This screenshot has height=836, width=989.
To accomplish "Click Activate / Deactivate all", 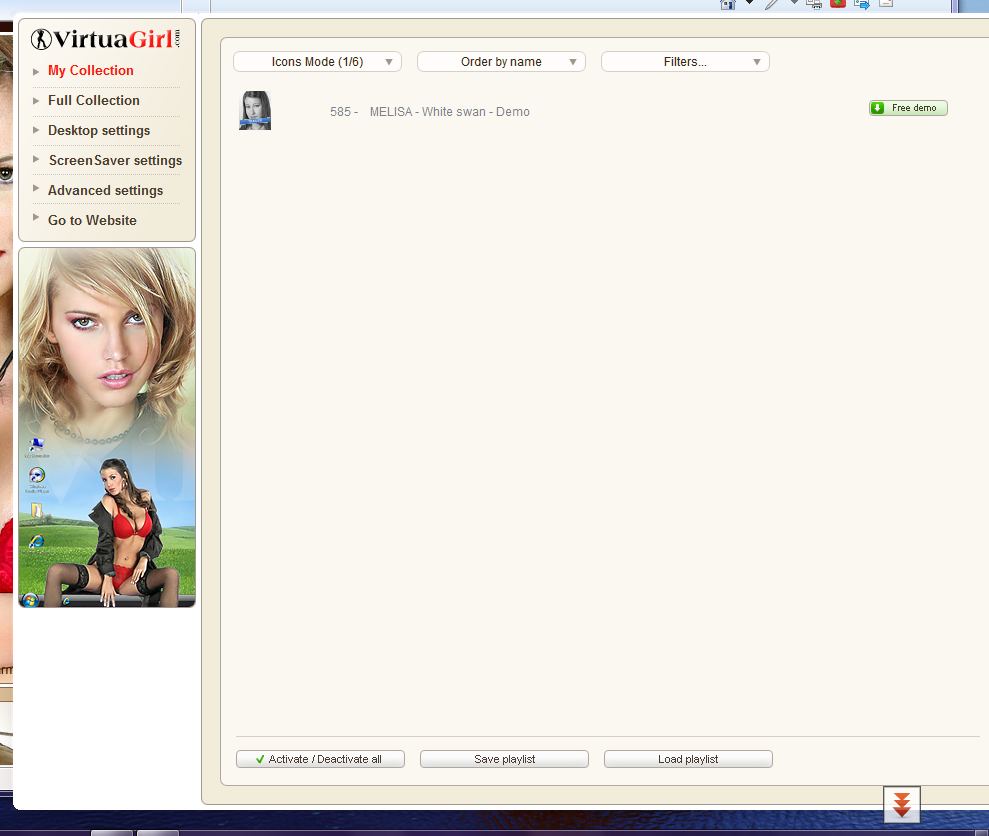I will (320, 759).
